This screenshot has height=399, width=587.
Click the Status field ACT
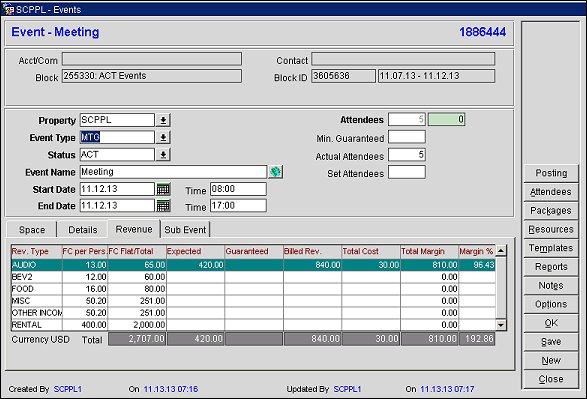[117, 155]
